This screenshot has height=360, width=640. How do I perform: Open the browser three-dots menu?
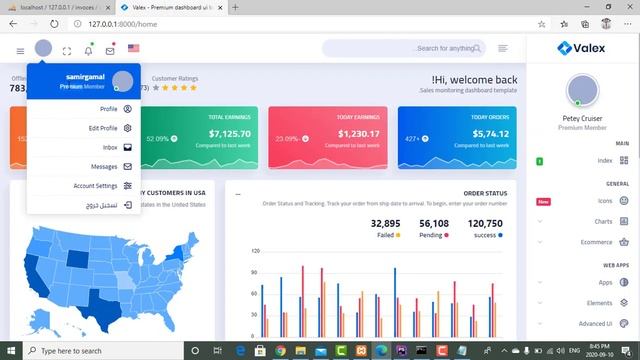pos(628,24)
